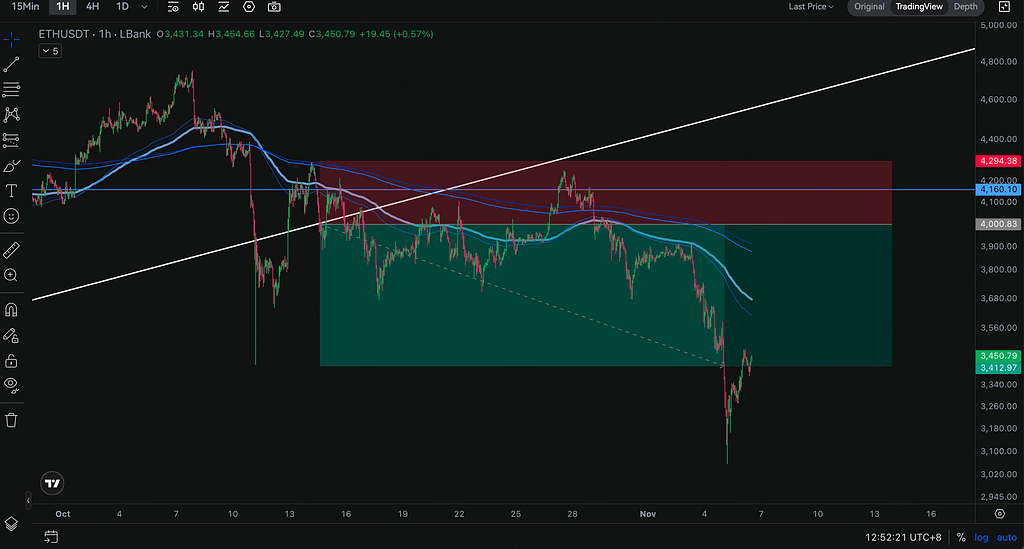Select the red 4,294.38 stop price label
The image size is (1024, 549).
pyautogui.click(x=998, y=161)
